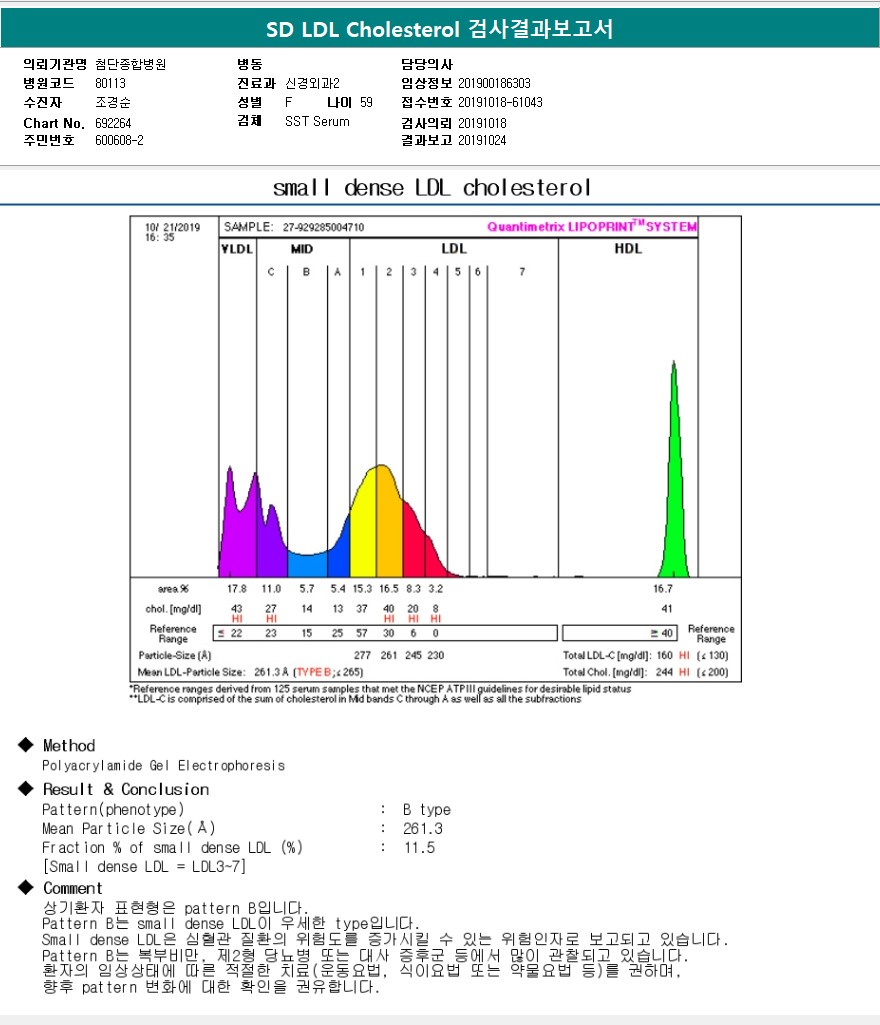Image resolution: width=880 pixels, height=1025 pixels.
Task: Click the HDL column header in chart
Action: [627, 249]
